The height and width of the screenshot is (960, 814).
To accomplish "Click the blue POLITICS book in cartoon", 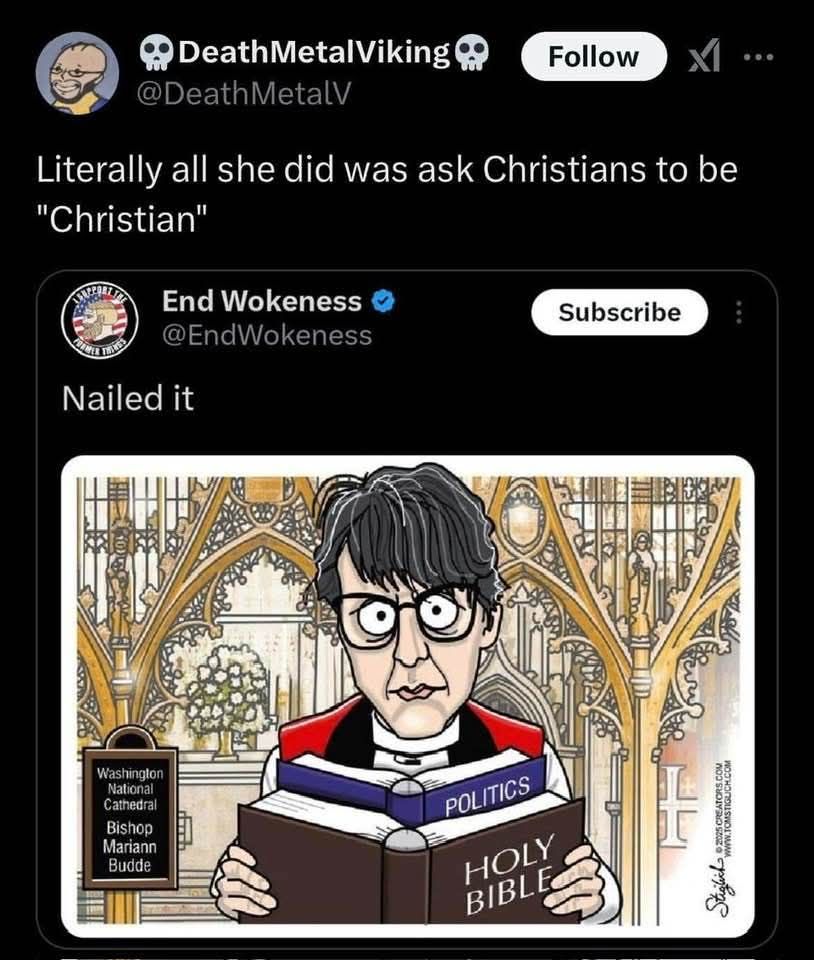I will 487,795.
